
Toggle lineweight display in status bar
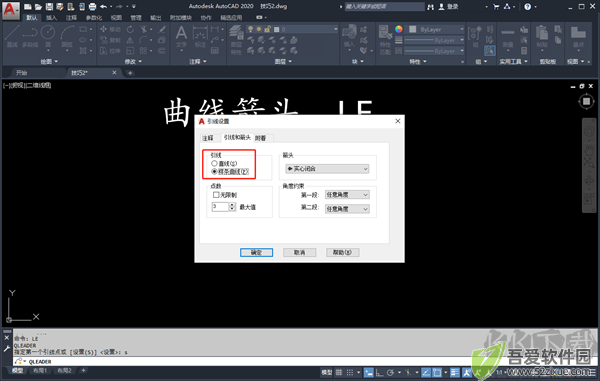coord(455,372)
